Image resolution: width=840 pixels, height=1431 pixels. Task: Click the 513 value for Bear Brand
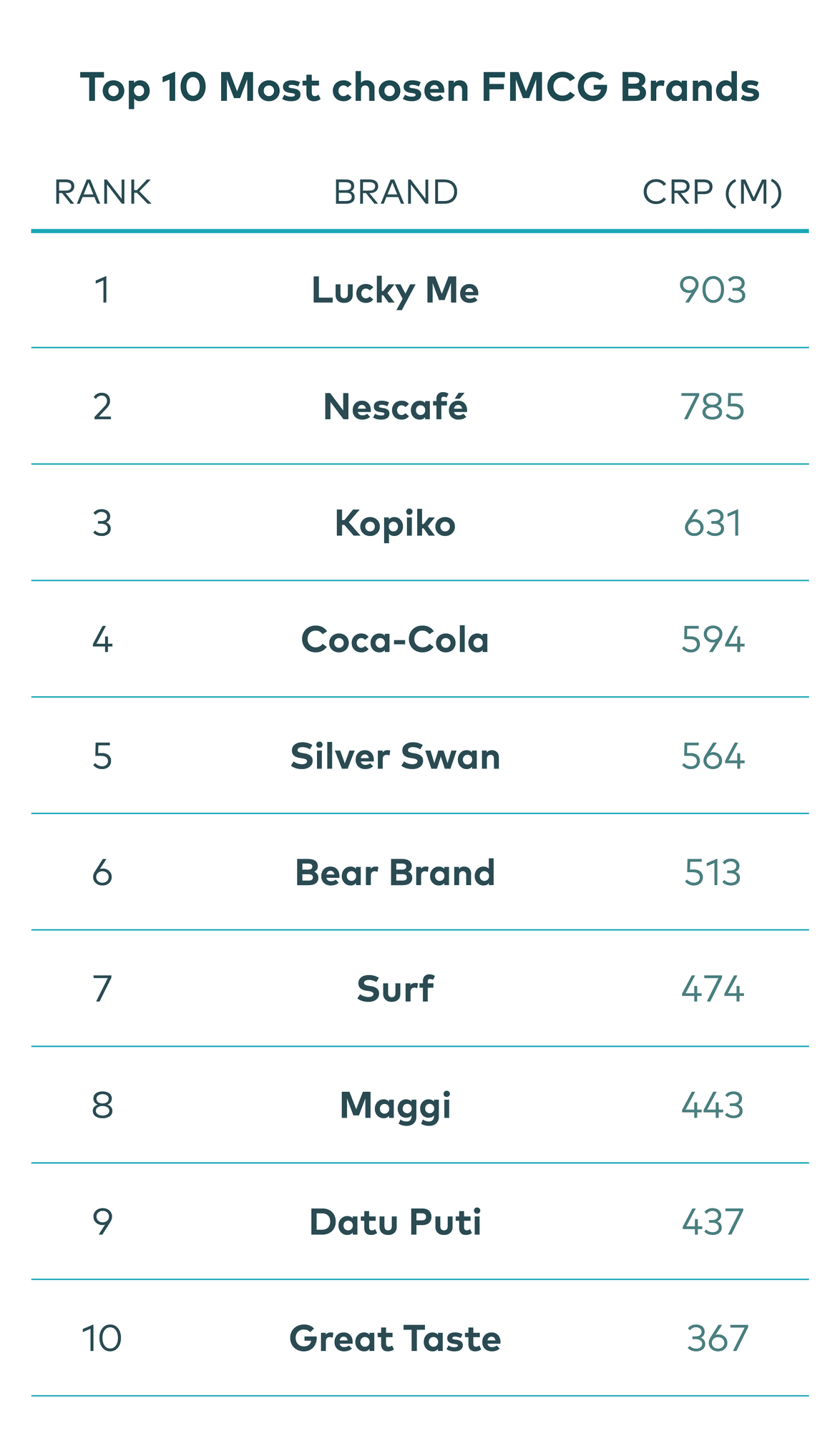point(713,873)
